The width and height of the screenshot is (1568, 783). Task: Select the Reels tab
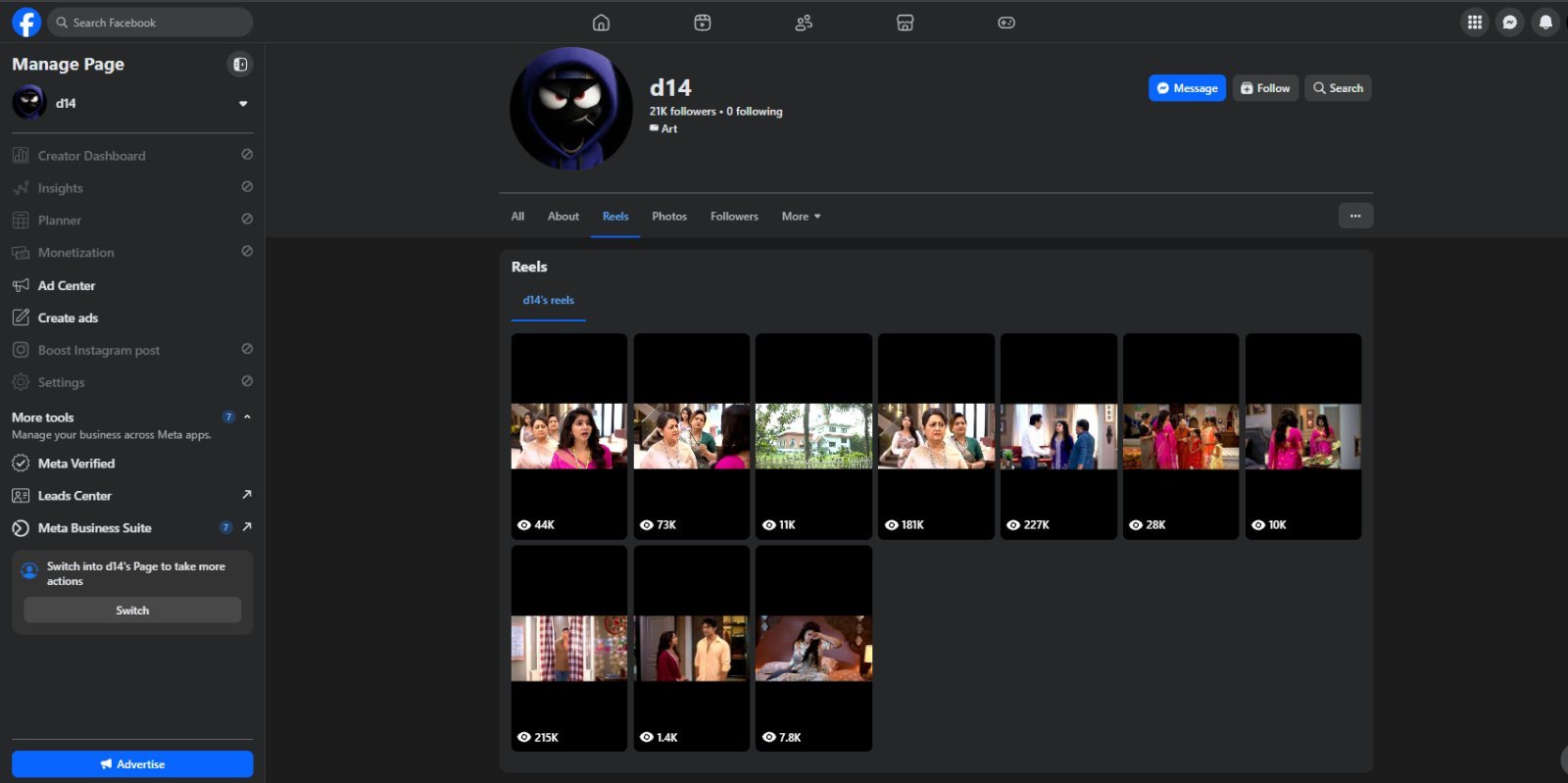[x=615, y=217]
